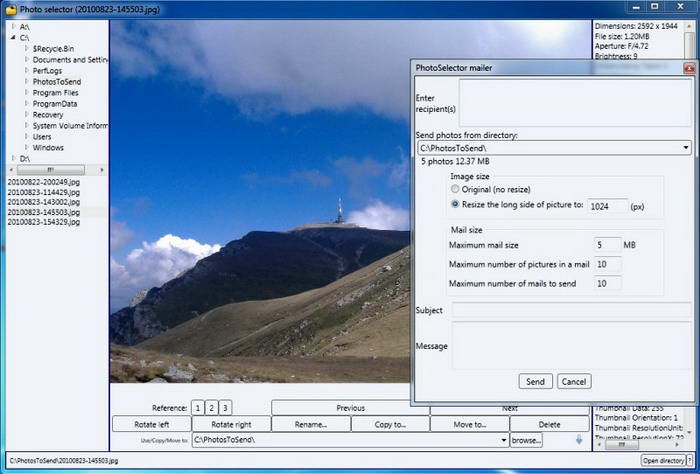Select the System Volume Information folder
700x474 pixels.
(70, 126)
